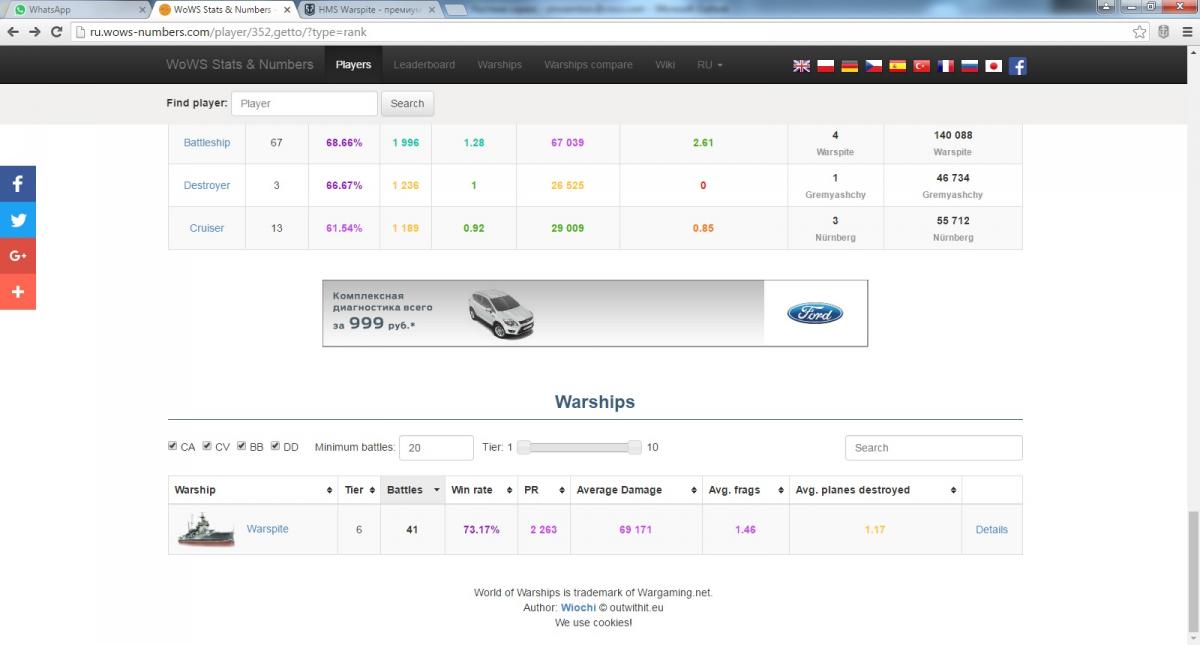Click the 73.17% win rate cell
Viewport: 1200px width, 645px height.
pyautogui.click(x=481, y=530)
